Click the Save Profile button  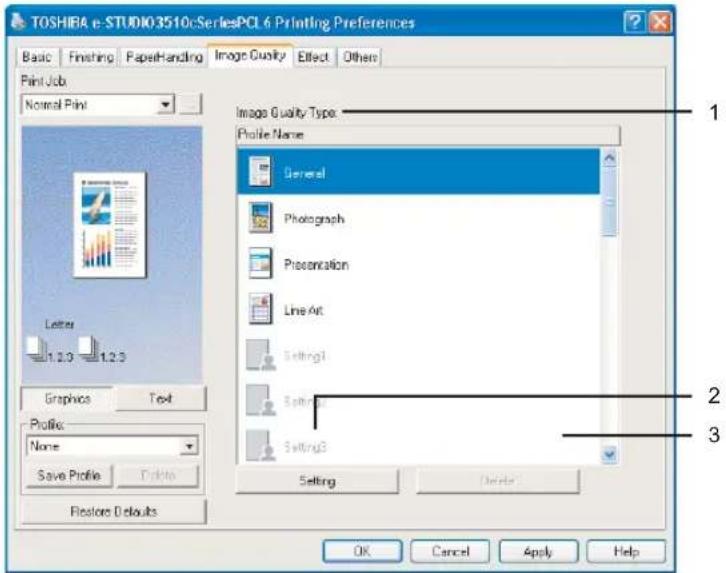[x=69, y=475]
